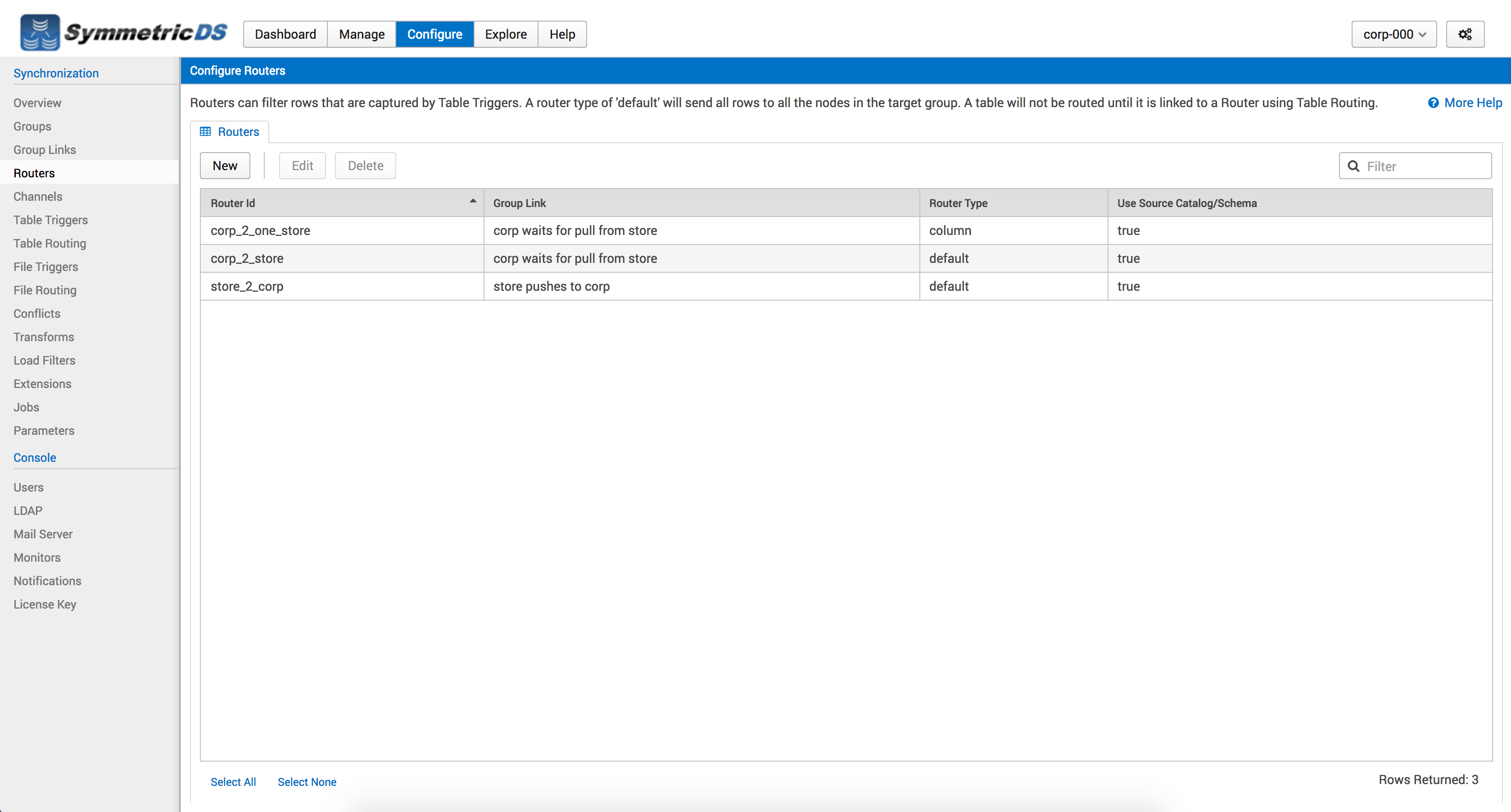Open License Key in the sidebar
Viewport: 1511px width, 812px height.
tap(45, 604)
